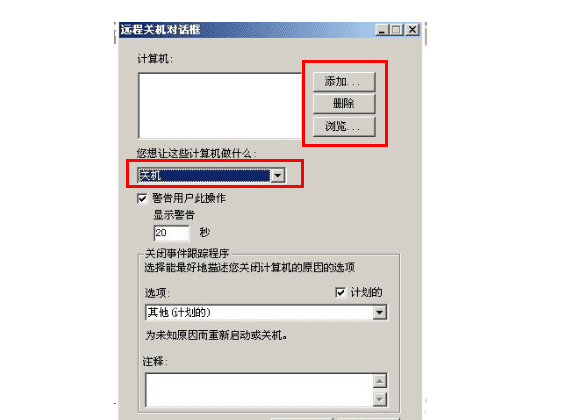Click inside the 注释 comment box
This screenshot has height=420, width=570.
[260, 390]
